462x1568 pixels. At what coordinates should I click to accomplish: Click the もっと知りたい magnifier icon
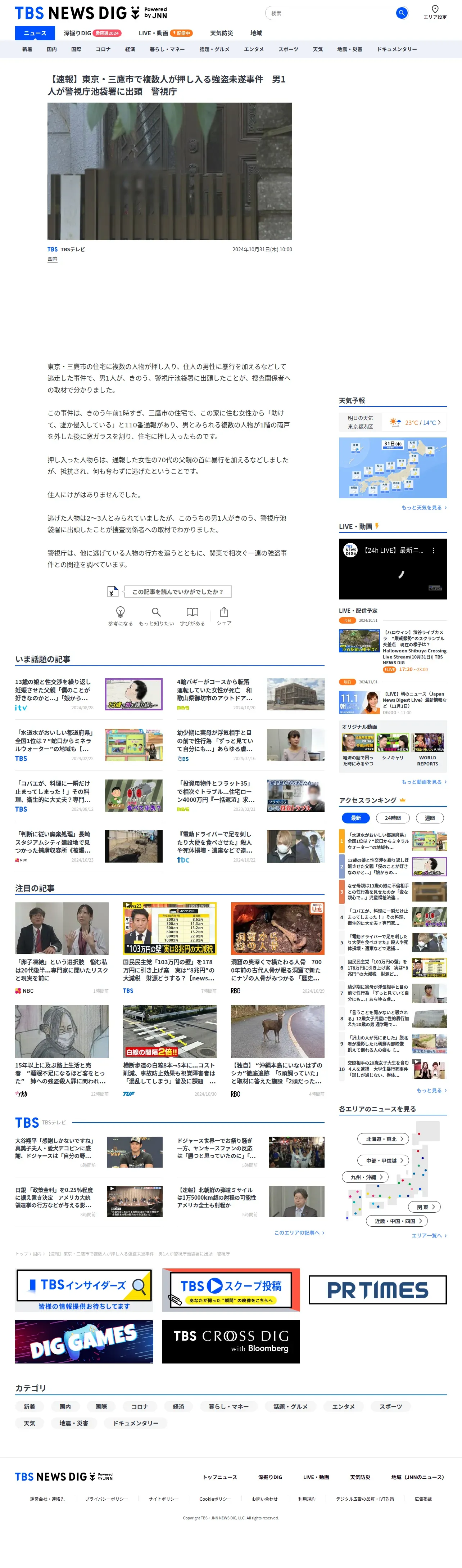point(157,612)
